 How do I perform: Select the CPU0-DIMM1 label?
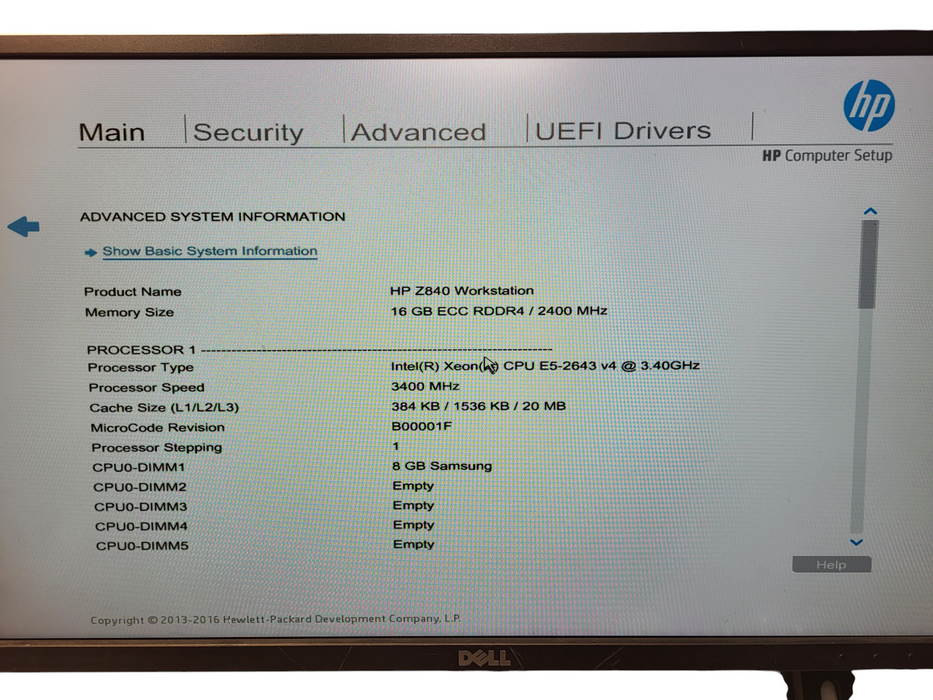click(139, 467)
